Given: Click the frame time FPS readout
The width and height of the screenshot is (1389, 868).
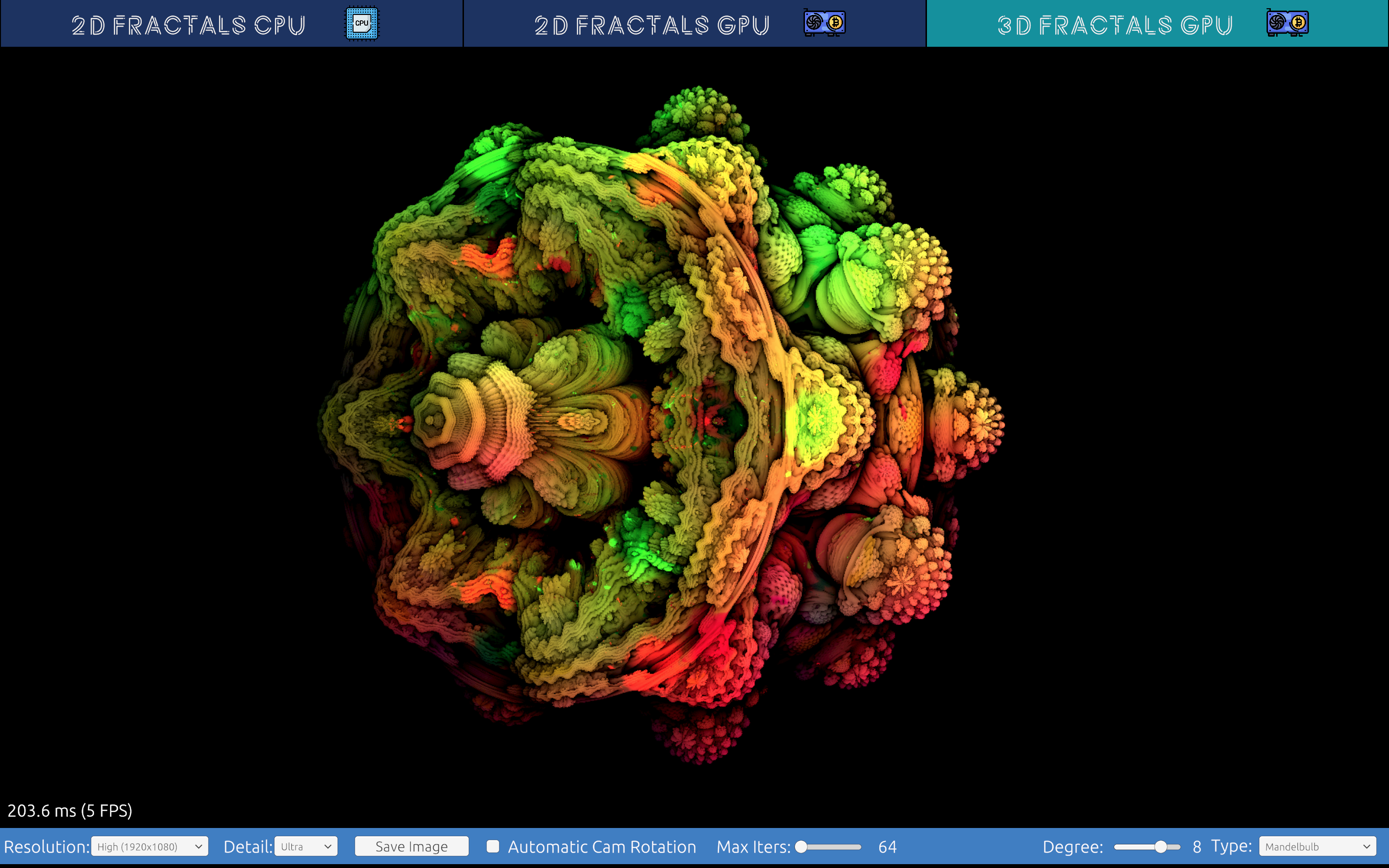Looking at the screenshot, I should point(69,811).
